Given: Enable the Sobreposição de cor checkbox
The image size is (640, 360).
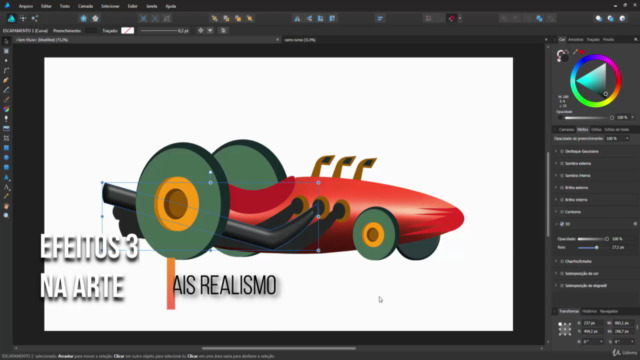Looking at the screenshot, I should (562, 273).
